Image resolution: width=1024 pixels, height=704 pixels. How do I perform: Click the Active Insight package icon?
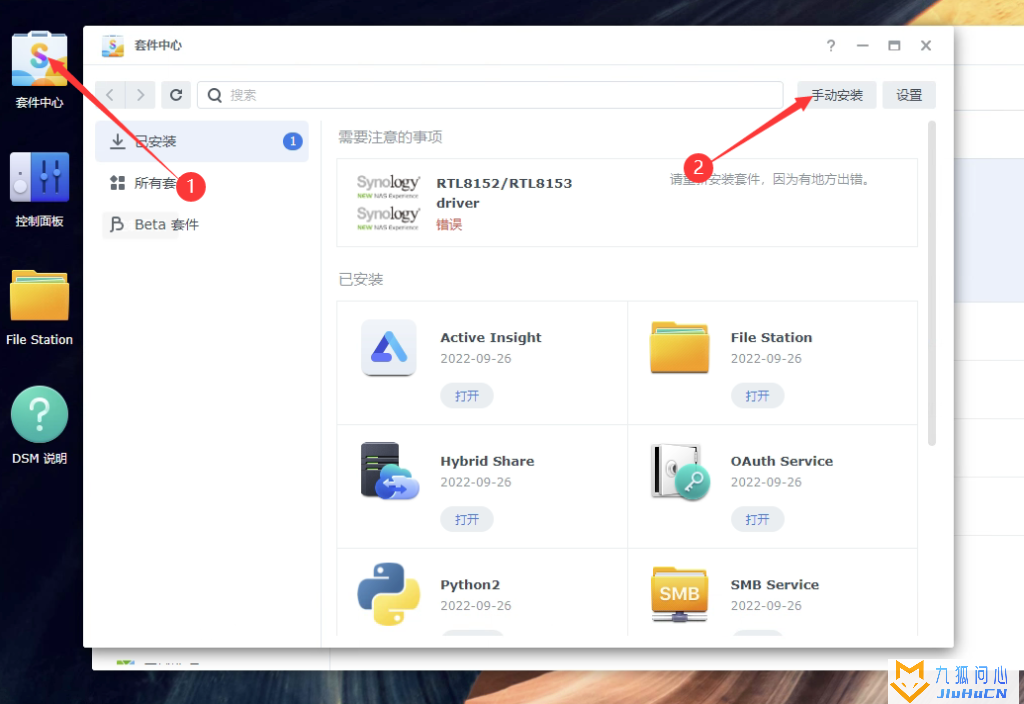point(389,347)
